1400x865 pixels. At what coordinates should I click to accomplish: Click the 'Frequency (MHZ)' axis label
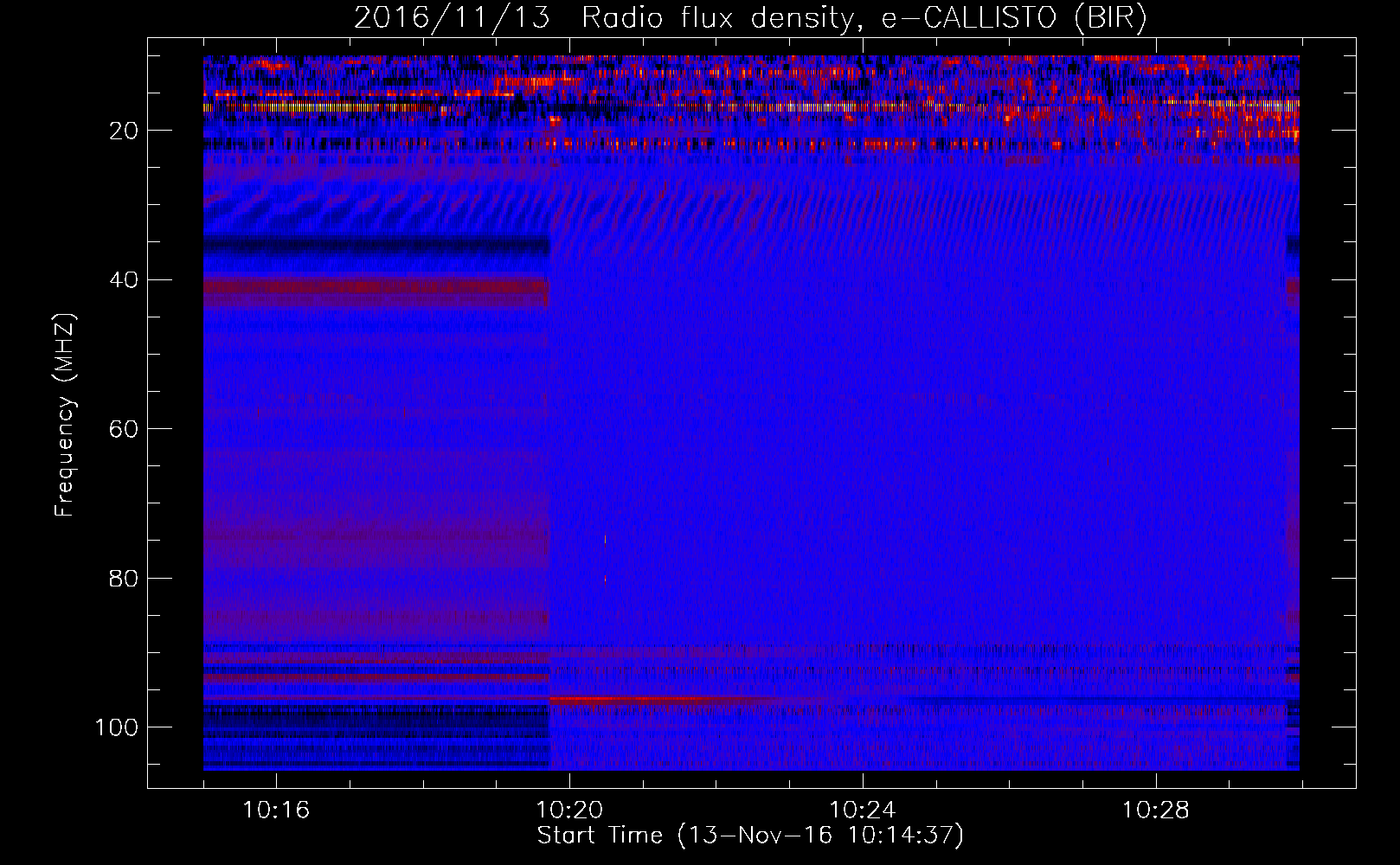pyautogui.click(x=65, y=414)
